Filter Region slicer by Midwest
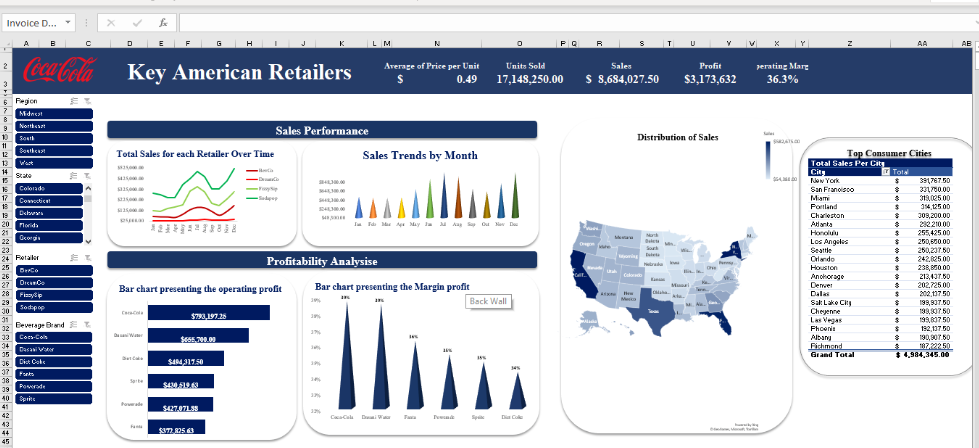Image resolution: width=979 pixels, height=448 pixels. coord(54,114)
